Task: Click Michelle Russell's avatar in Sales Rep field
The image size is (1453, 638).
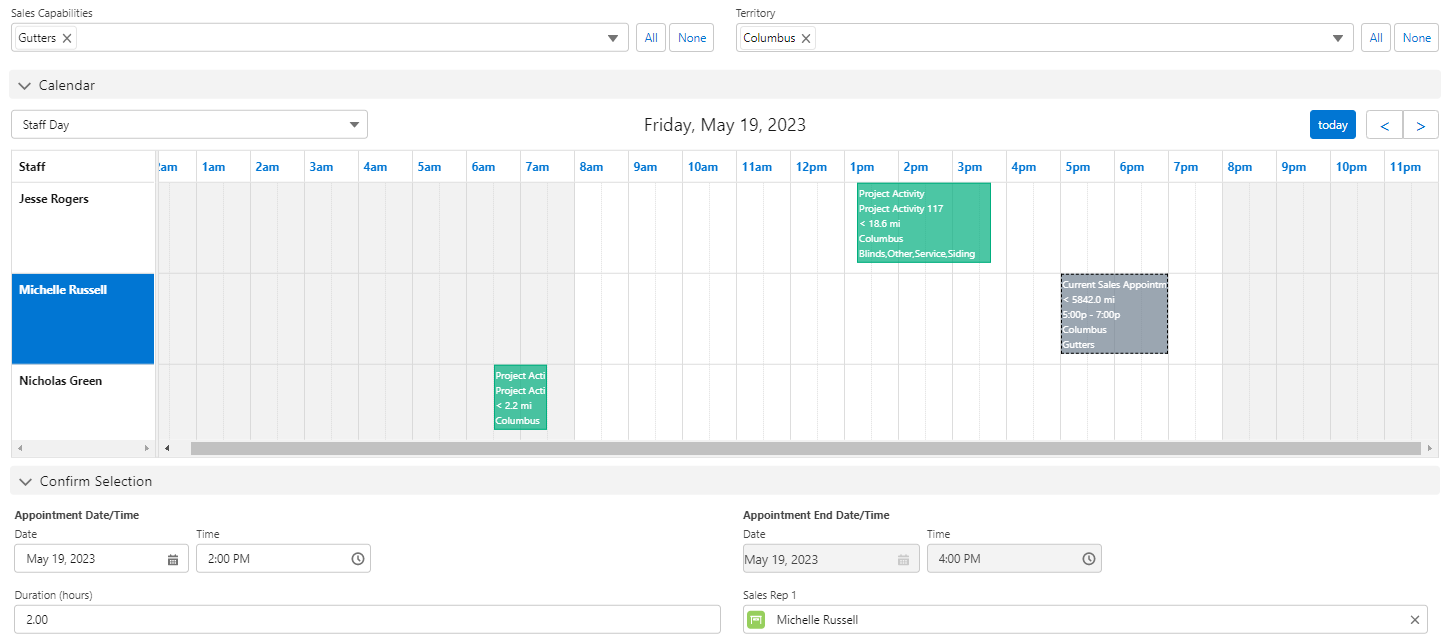Action: click(x=756, y=619)
